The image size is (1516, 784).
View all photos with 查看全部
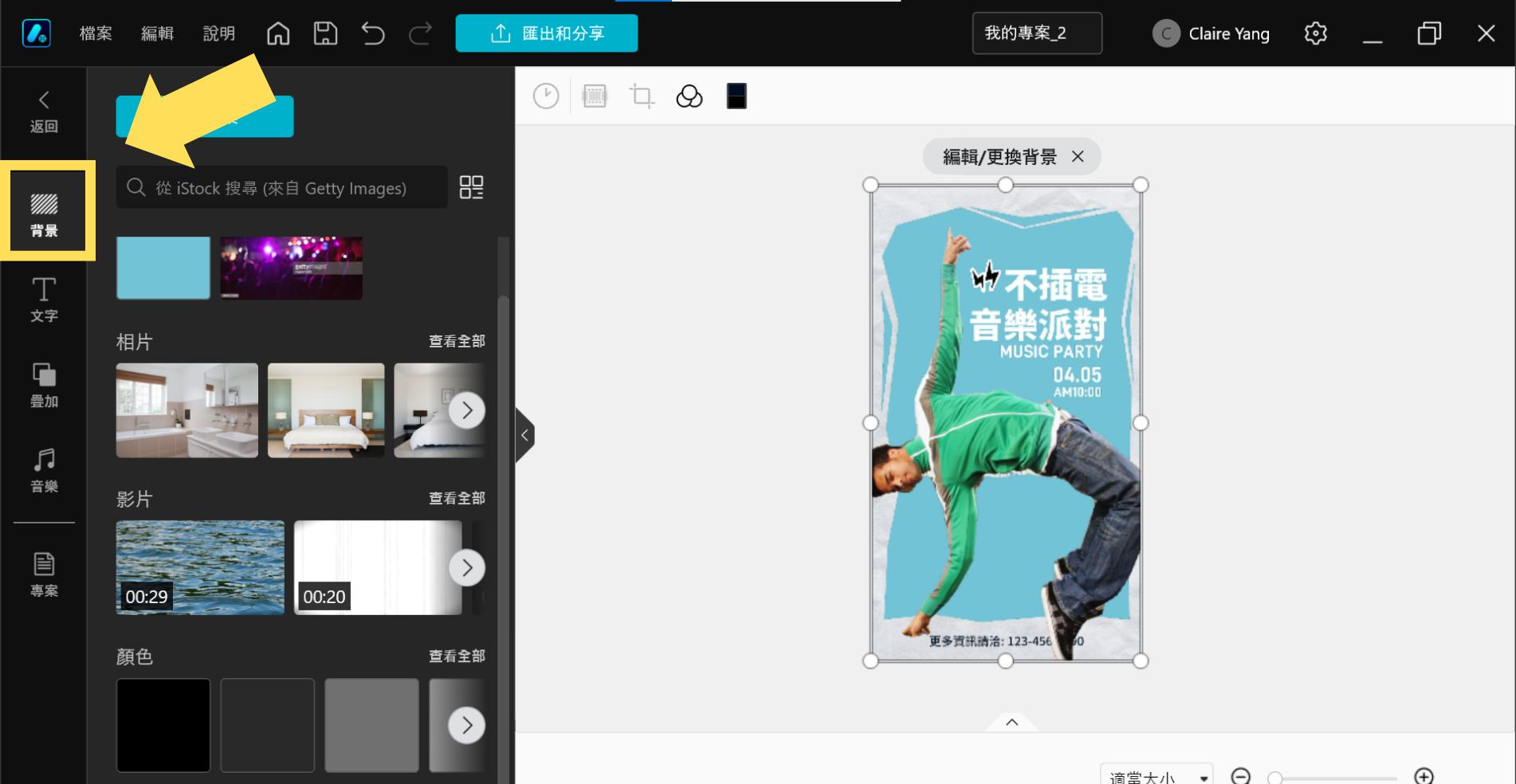coord(457,341)
